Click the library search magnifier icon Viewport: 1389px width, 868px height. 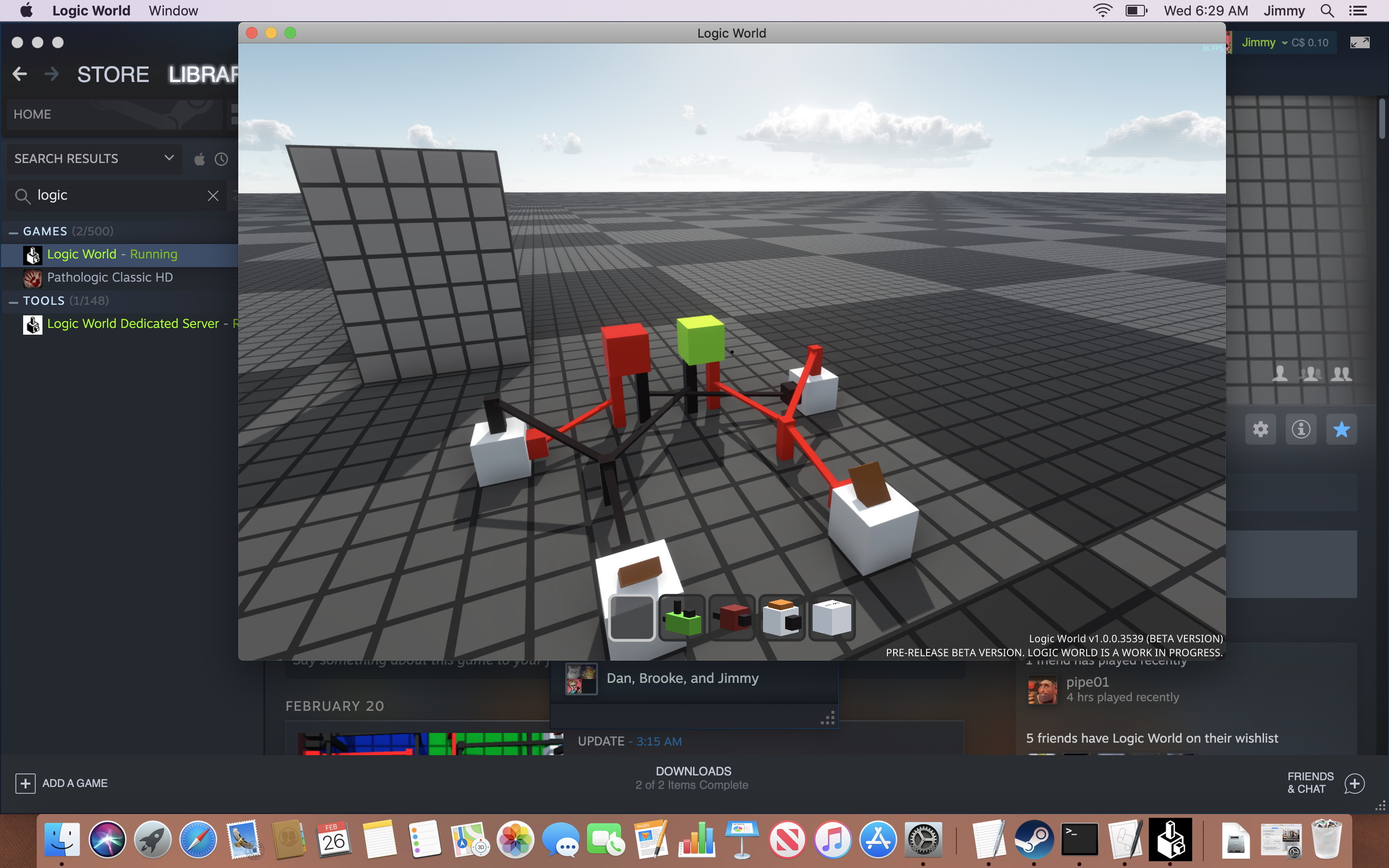(x=22, y=196)
